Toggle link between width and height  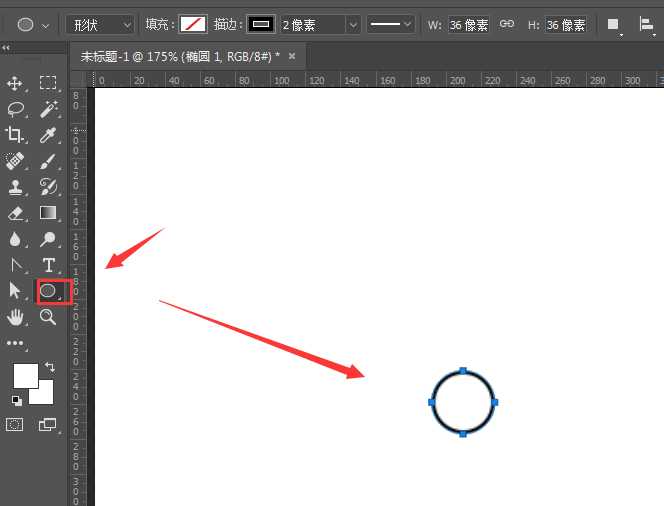coord(507,24)
